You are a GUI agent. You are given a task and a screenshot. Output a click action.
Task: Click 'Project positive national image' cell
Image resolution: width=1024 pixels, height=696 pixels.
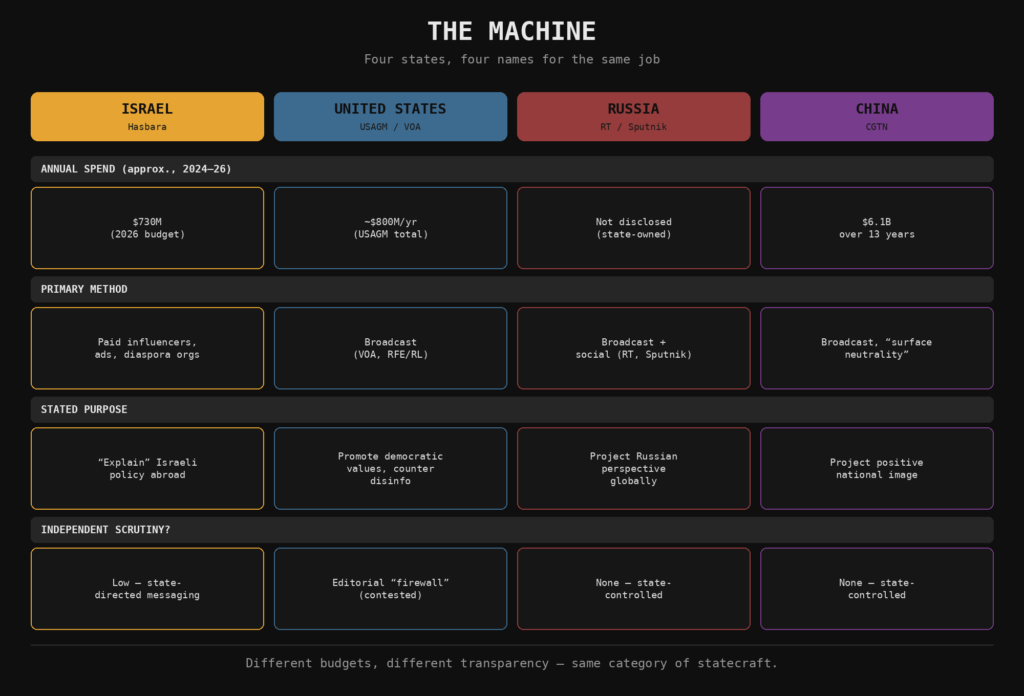[x=877, y=468]
